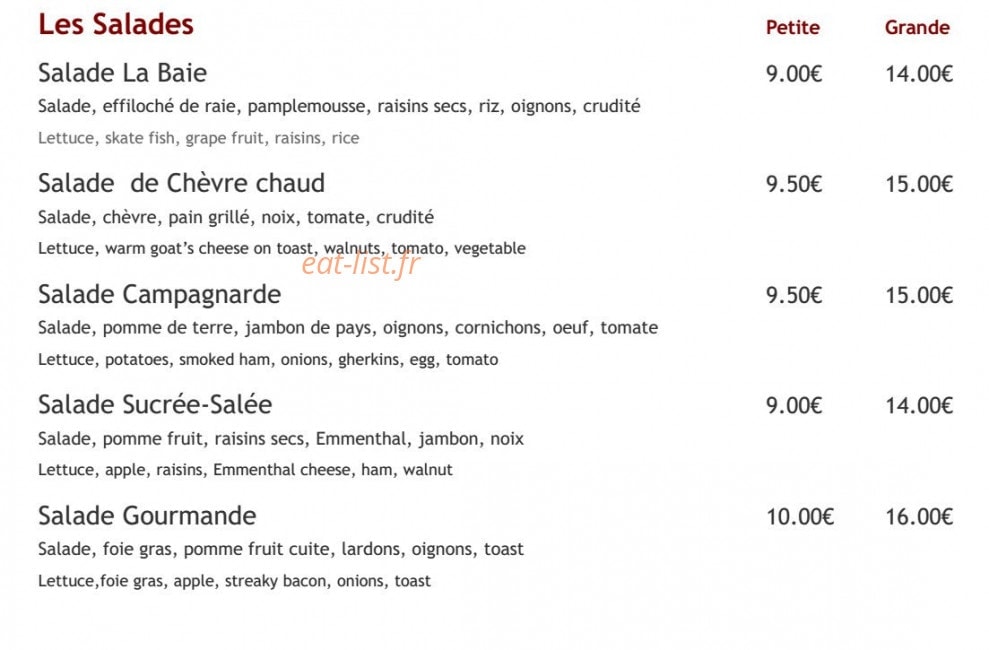Click the Salade Gourmande title
The height and width of the screenshot is (650, 989).
[x=147, y=516]
